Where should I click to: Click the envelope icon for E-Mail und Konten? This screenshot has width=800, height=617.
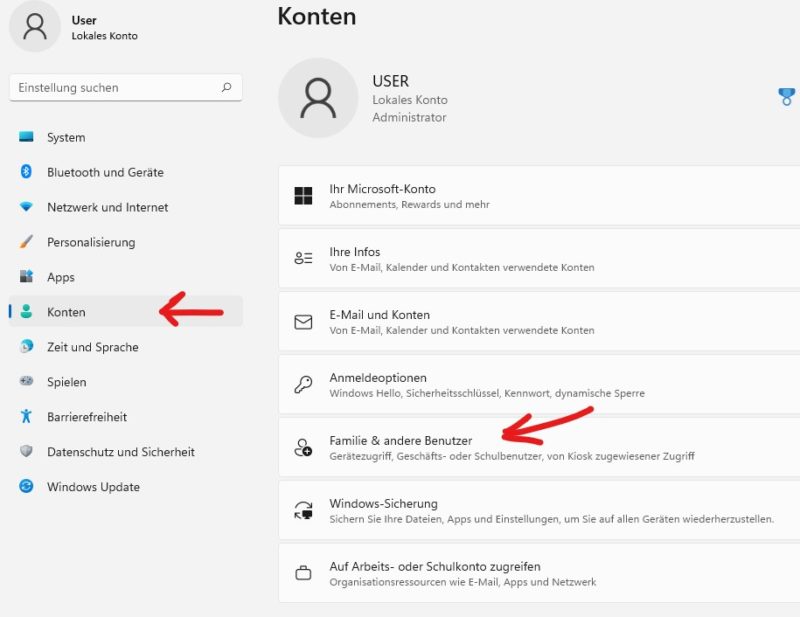click(303, 322)
